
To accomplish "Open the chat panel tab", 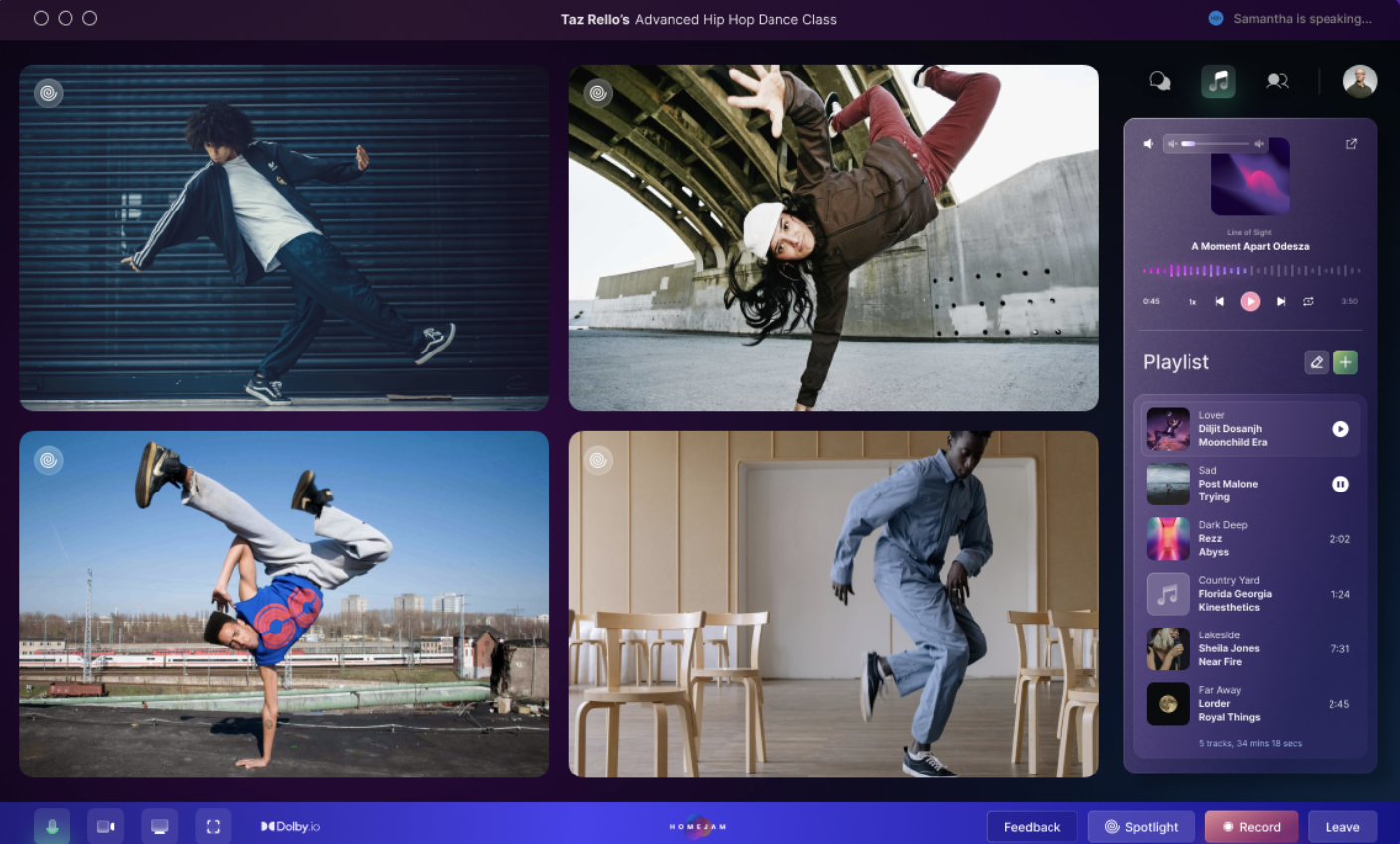I will pos(1159,81).
